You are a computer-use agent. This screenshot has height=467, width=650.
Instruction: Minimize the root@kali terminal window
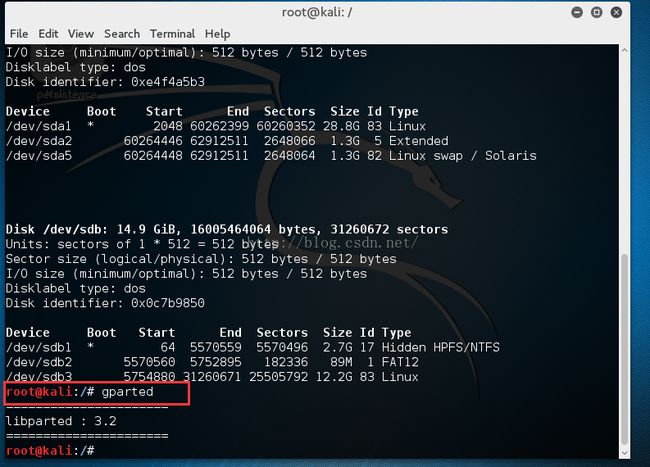[x=577, y=12]
